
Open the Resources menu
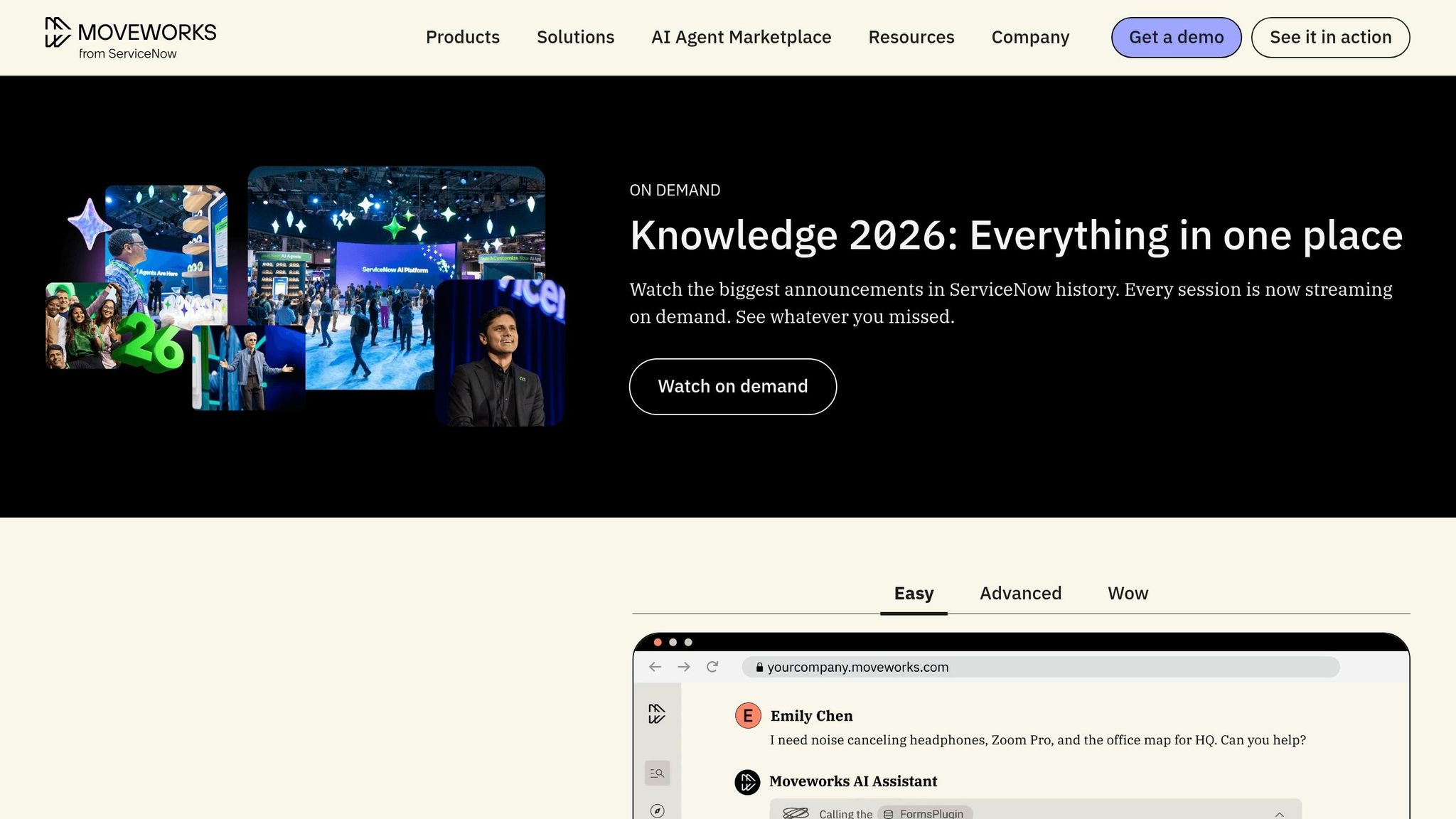point(911,38)
